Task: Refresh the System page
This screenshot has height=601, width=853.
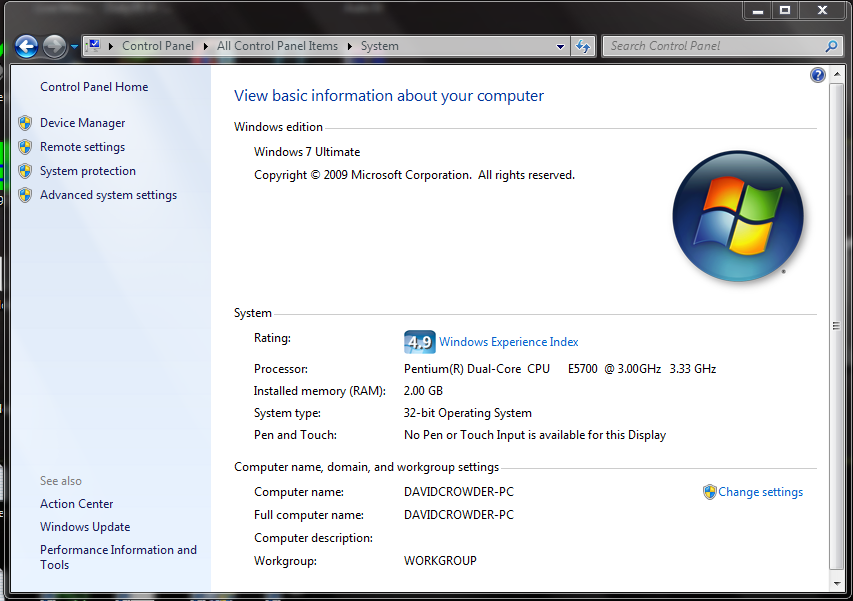Action: [583, 46]
